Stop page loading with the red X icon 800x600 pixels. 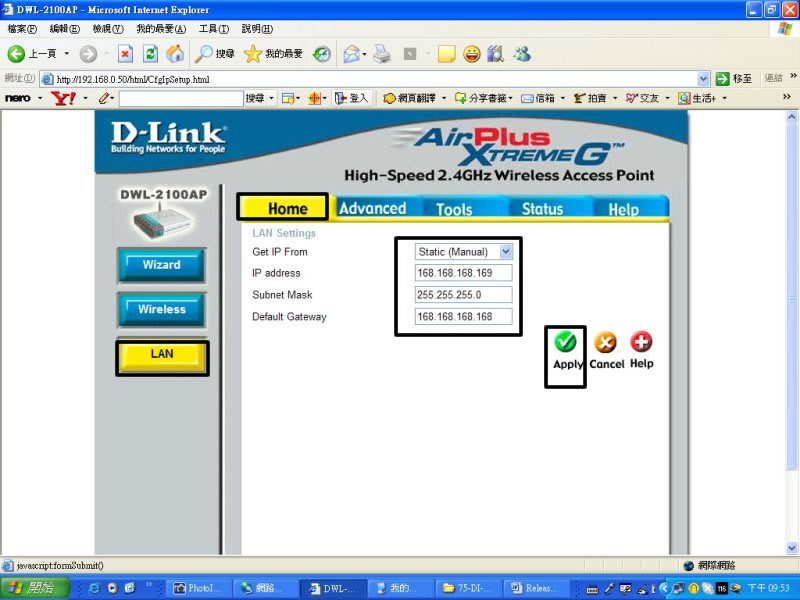pos(125,54)
